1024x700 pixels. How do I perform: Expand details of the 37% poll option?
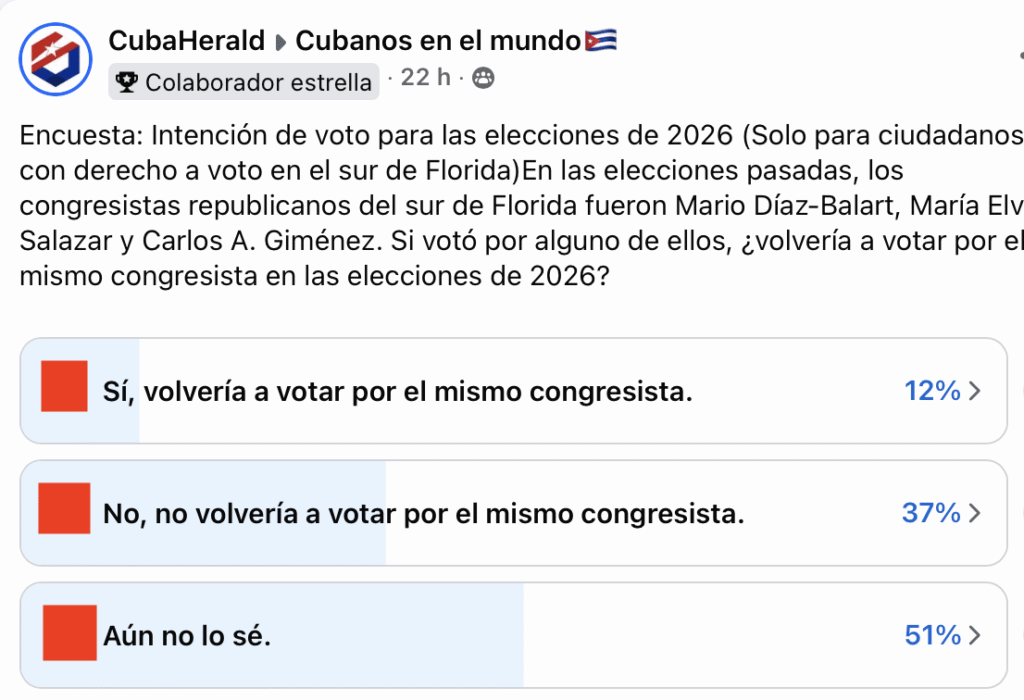(972, 513)
